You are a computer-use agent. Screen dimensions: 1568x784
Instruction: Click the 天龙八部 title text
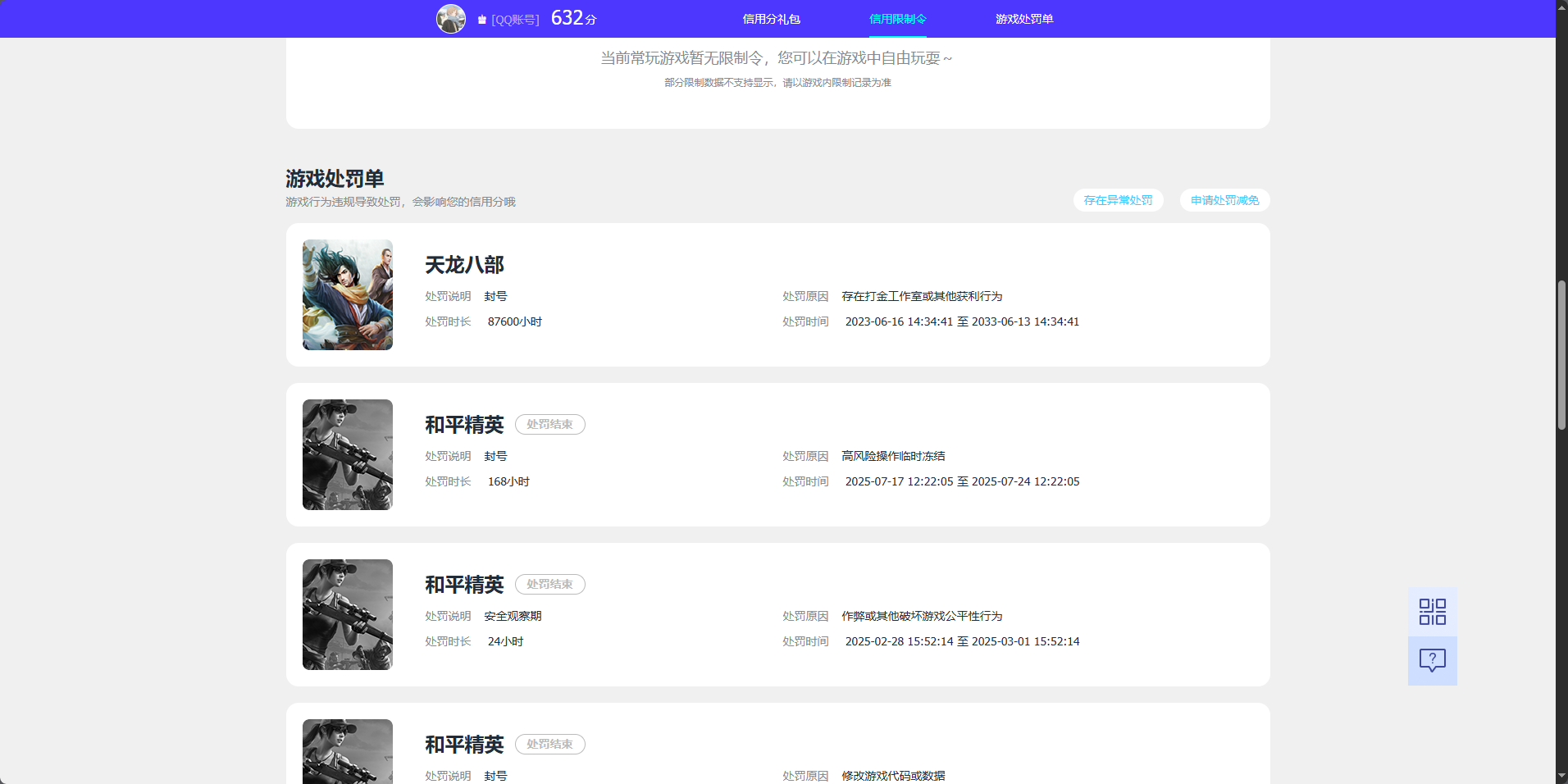point(464,265)
